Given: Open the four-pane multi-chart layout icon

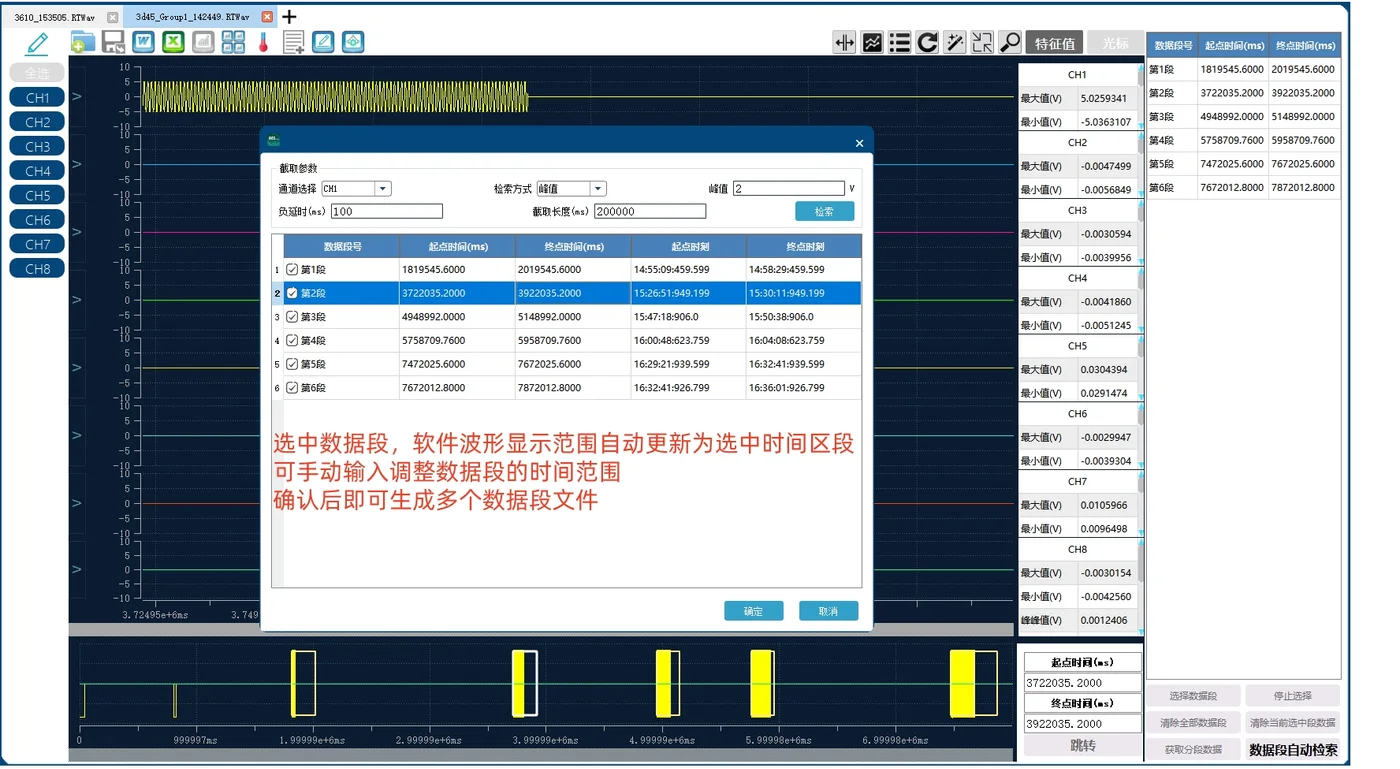Looking at the screenshot, I should tap(233, 42).
